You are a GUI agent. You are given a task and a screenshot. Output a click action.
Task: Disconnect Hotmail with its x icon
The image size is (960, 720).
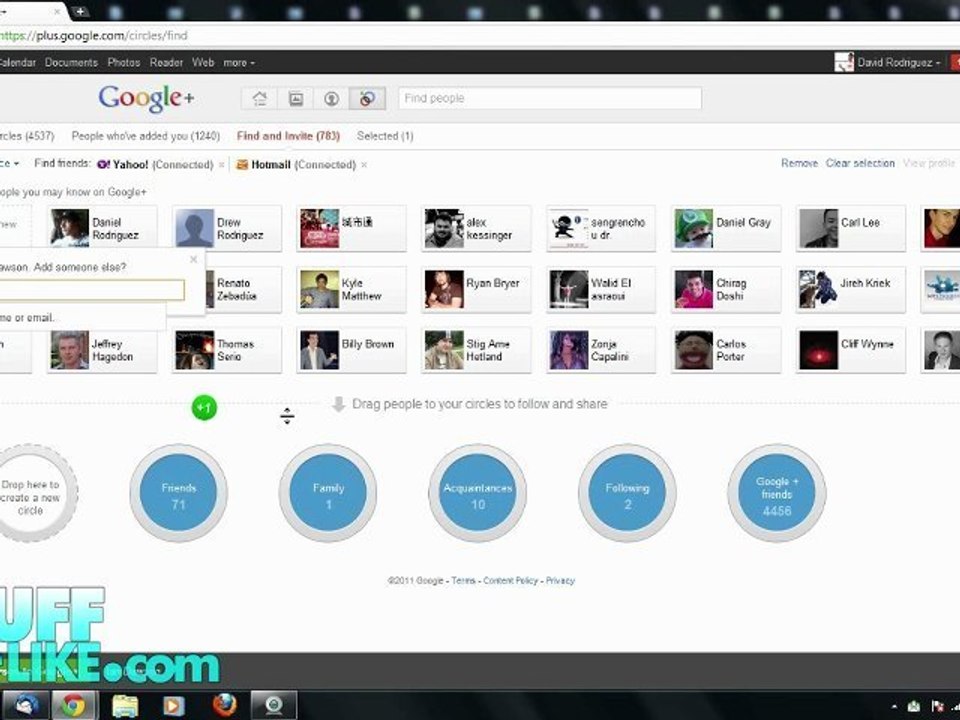[364, 165]
